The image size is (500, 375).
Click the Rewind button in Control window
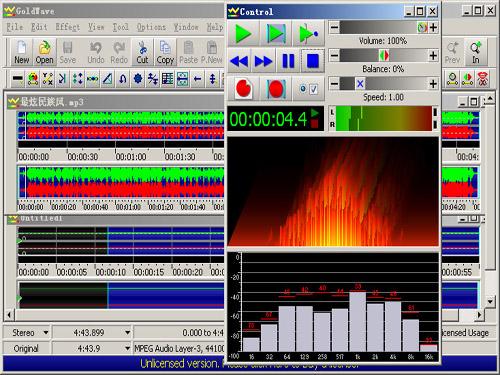click(x=239, y=61)
